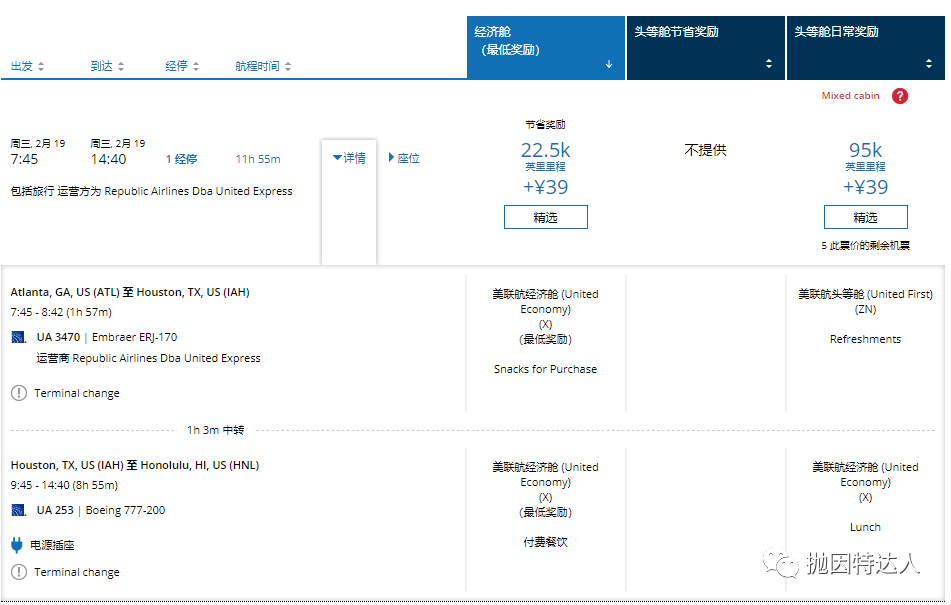Click United logo next to UA 253
This screenshot has width=951, height=605.
tap(19, 510)
